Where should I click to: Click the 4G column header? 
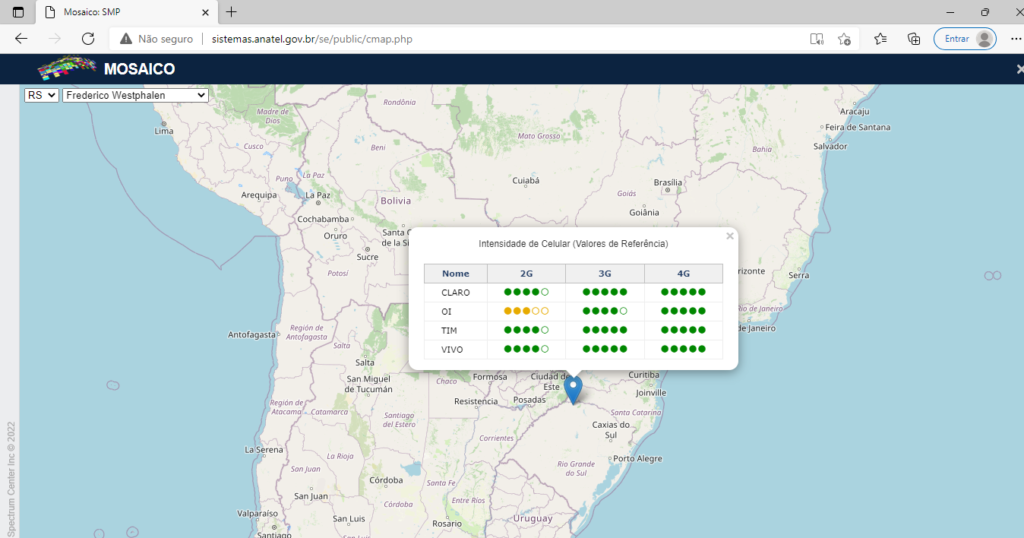pos(683,274)
